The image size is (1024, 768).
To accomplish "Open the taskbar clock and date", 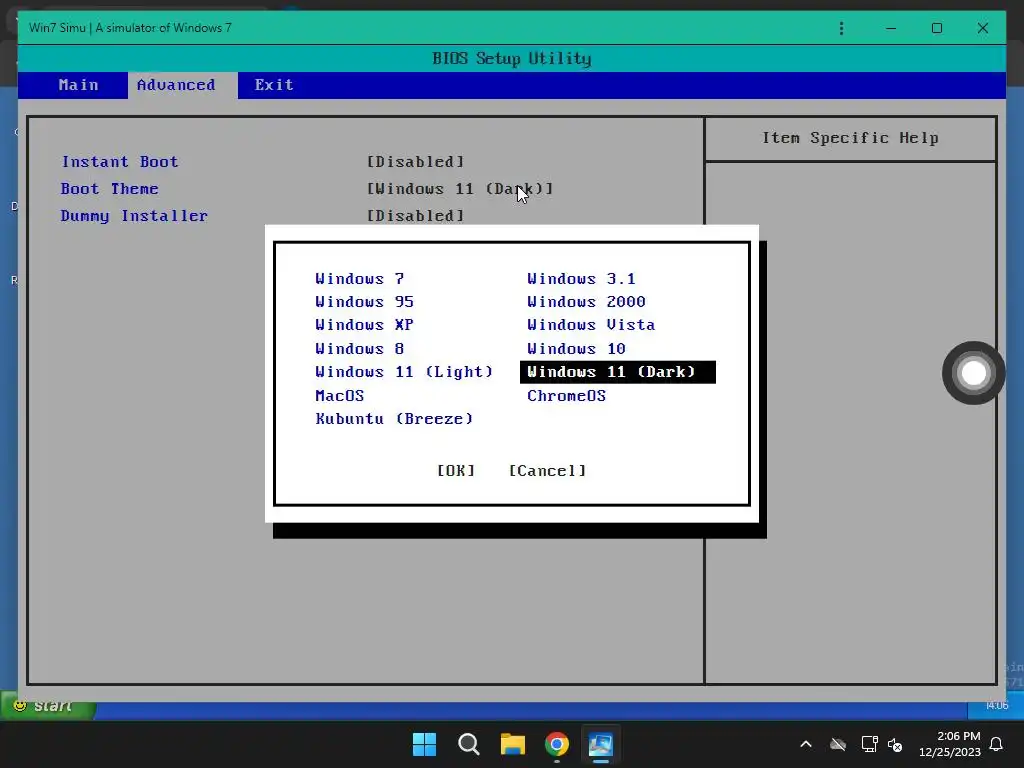I will pos(950,744).
